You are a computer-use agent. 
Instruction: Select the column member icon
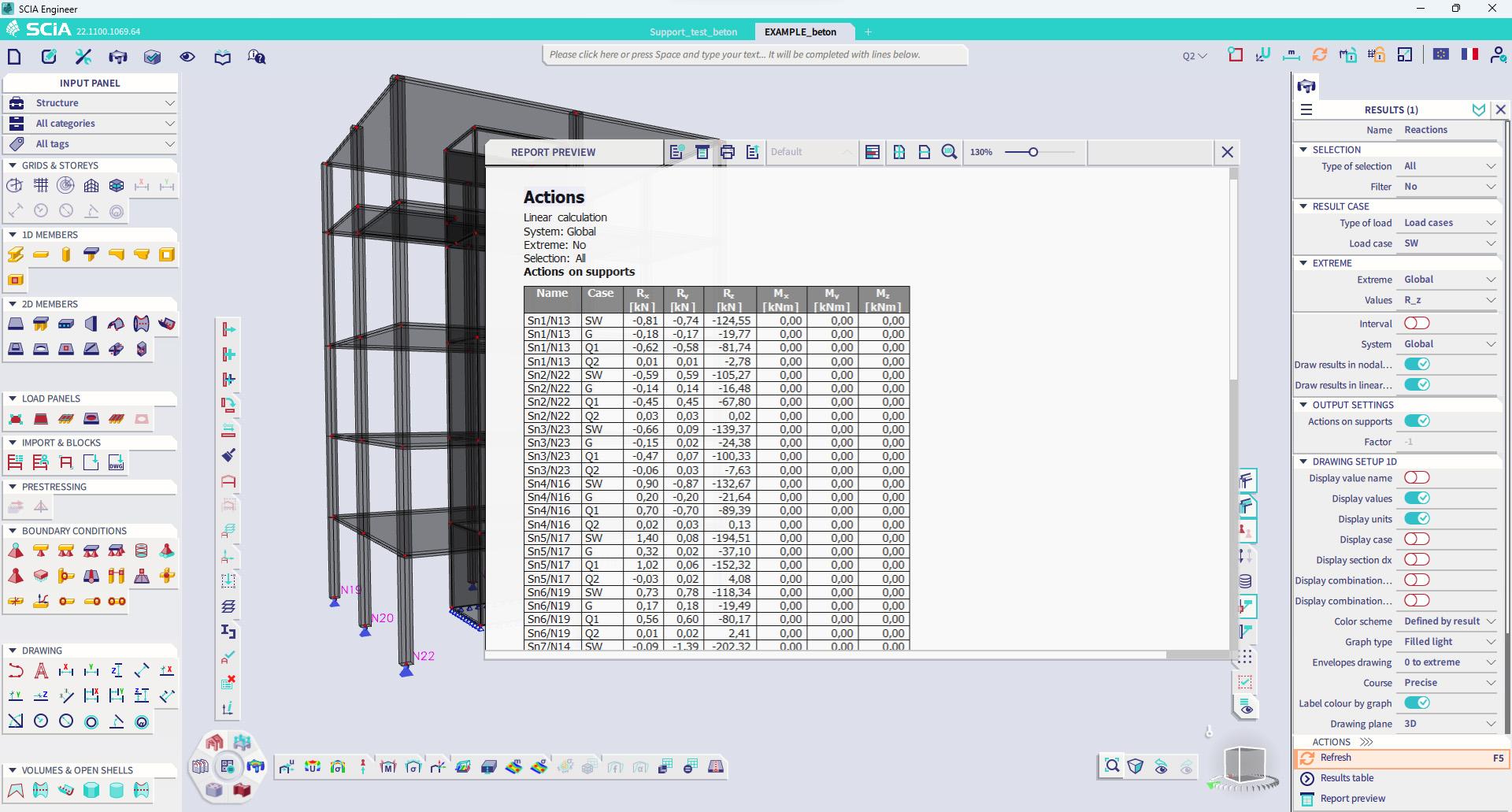tap(66, 254)
